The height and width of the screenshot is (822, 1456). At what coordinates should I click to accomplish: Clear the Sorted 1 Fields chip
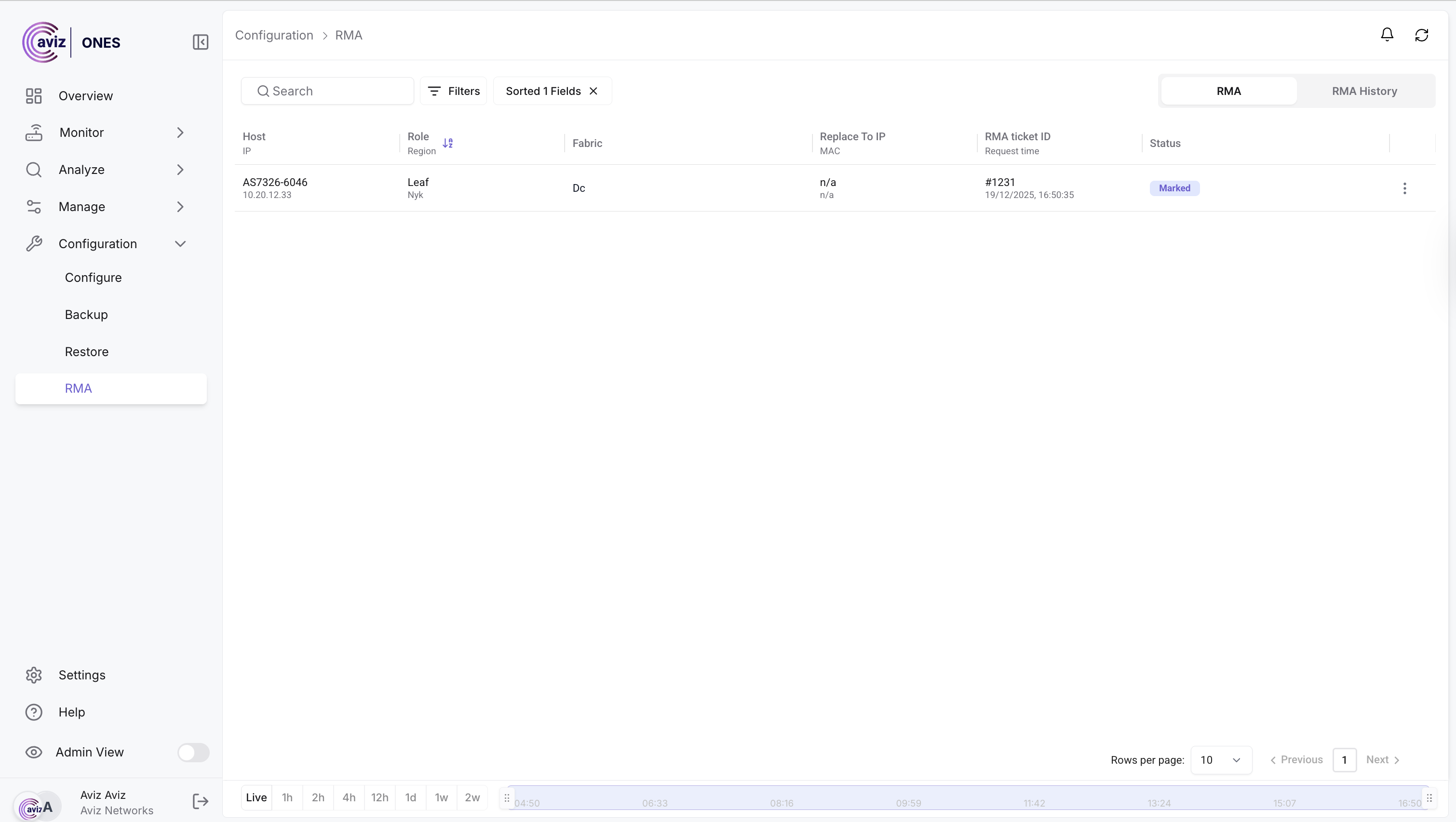click(x=593, y=91)
